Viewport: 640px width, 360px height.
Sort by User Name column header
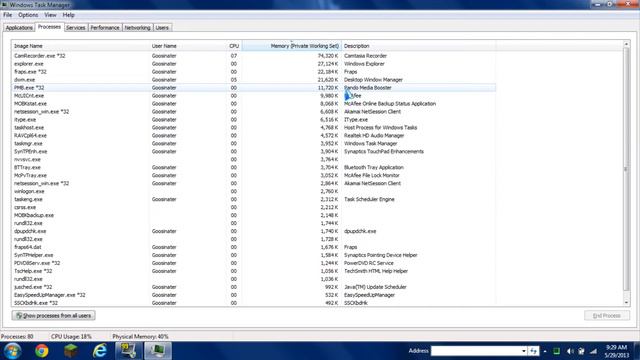(x=188, y=46)
